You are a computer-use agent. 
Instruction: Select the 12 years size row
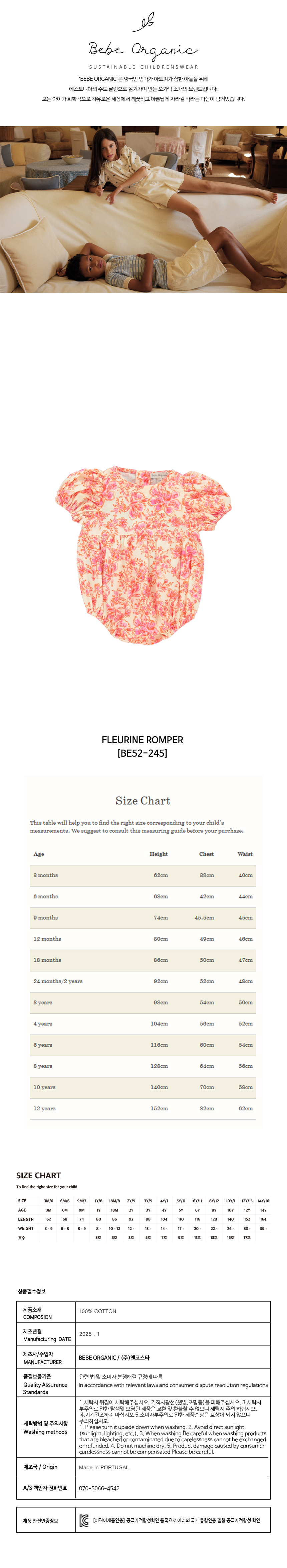point(143,1108)
